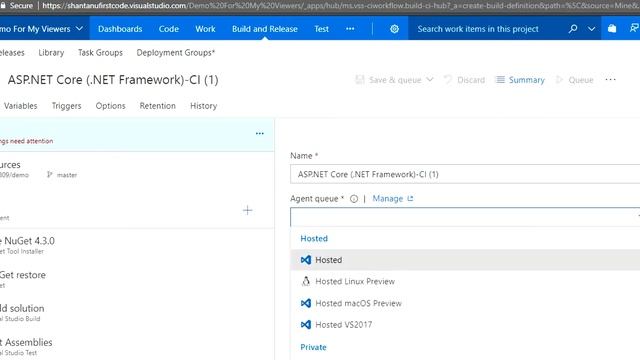Choose Hosted macOS Preview queue
Viewport: 640px width, 360px height.
pyautogui.click(x=465, y=303)
